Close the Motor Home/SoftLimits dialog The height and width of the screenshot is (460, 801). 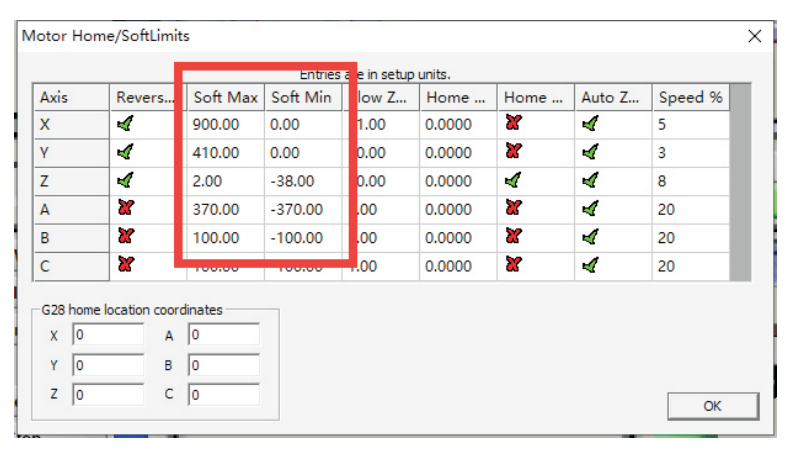coord(755,36)
